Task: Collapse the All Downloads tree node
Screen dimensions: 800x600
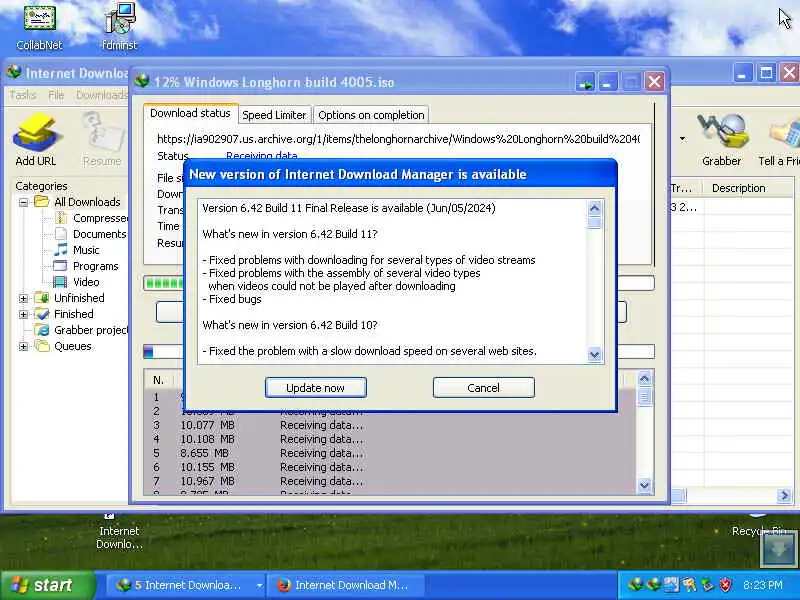Action: (x=23, y=202)
